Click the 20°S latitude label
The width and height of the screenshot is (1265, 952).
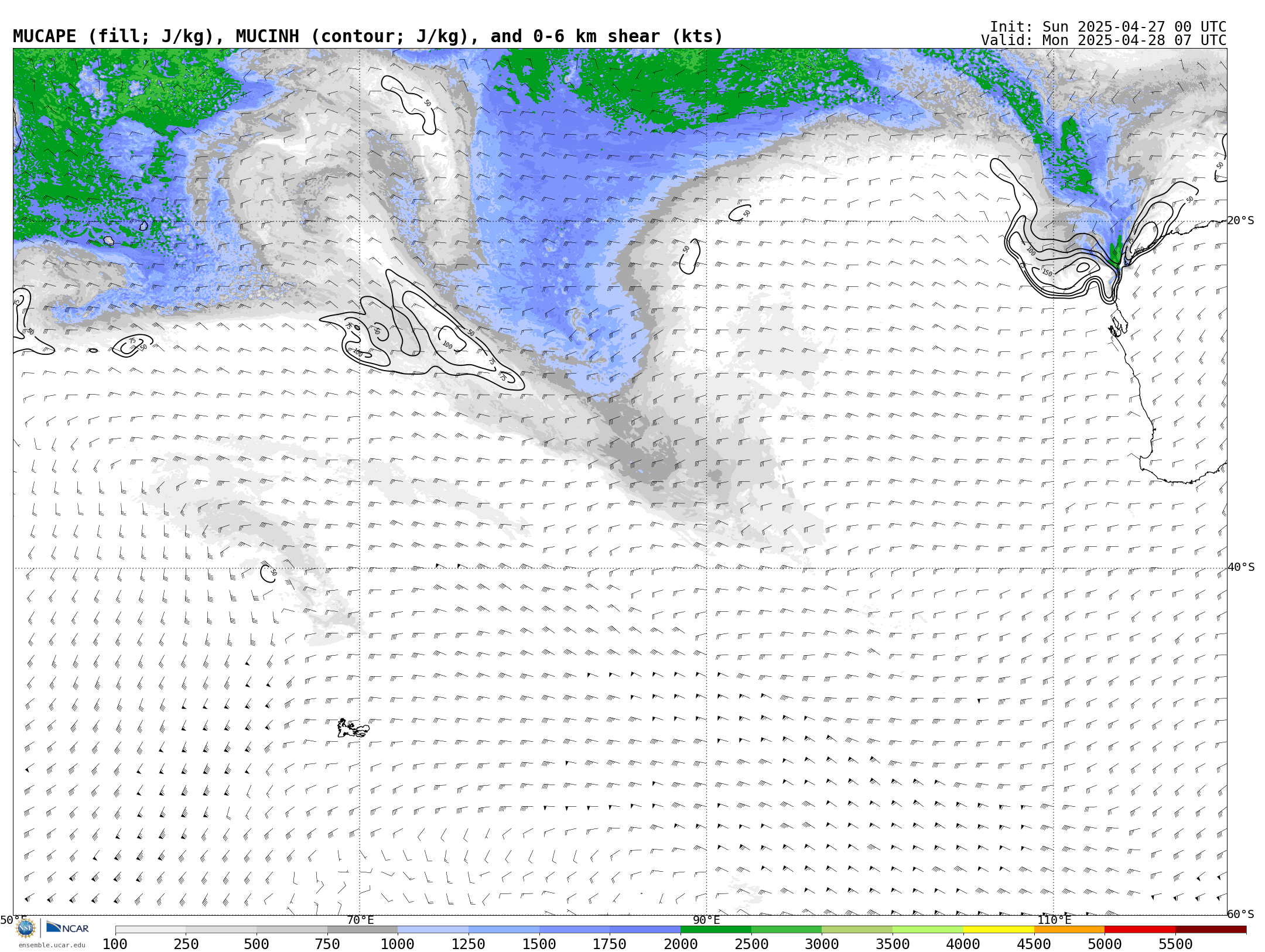pyautogui.click(x=1241, y=221)
